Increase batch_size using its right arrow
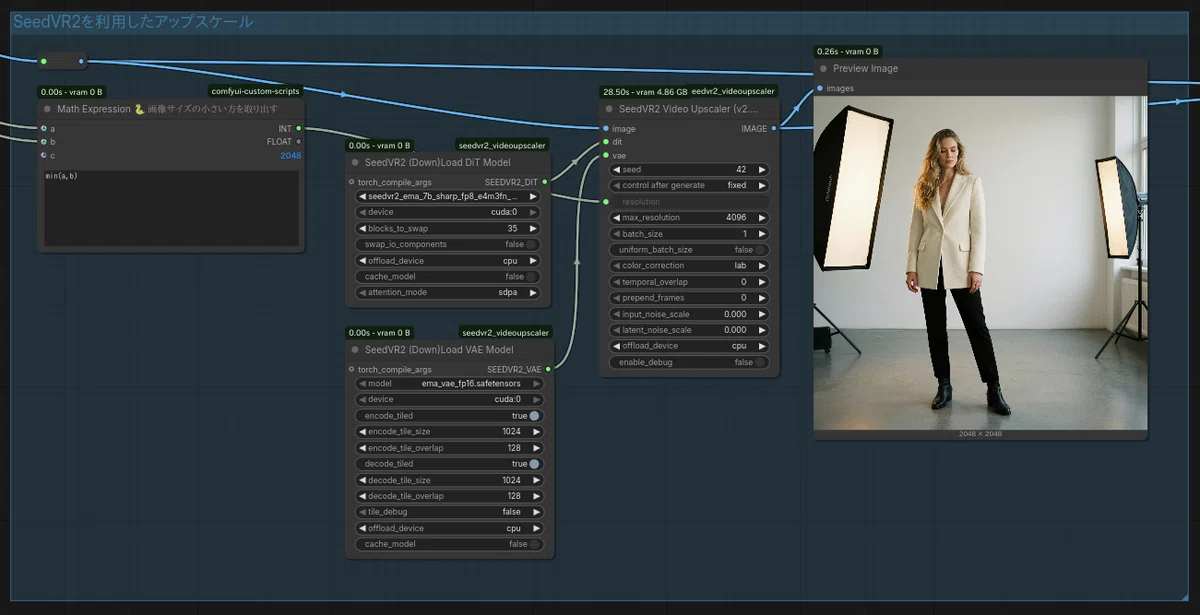This screenshot has width=1200, height=615. pyautogui.click(x=762, y=234)
